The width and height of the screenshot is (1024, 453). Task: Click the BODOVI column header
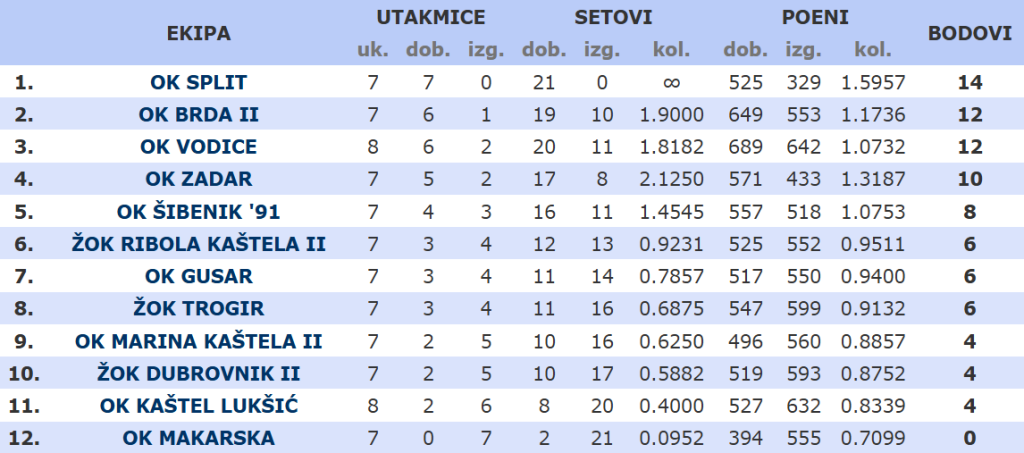969,33
